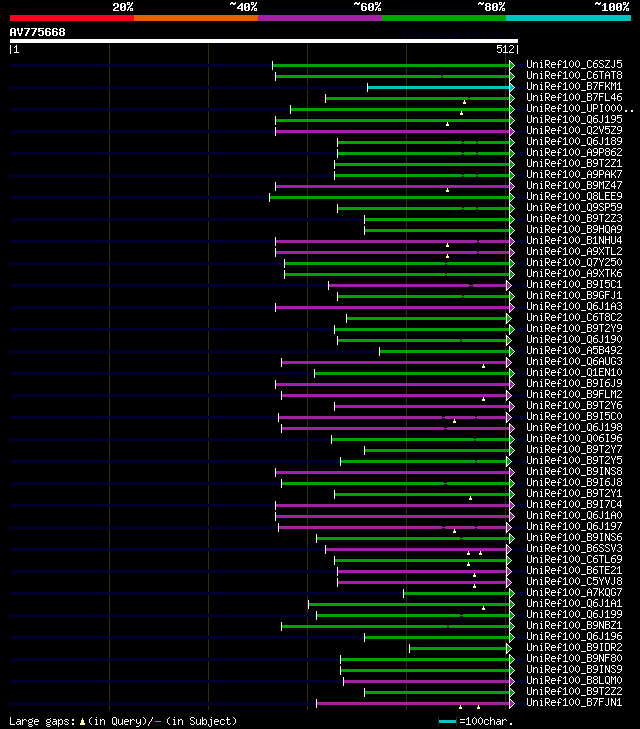Click the UniRef100_A9PAK7 label
640x729 pixels.
click(x=574, y=174)
